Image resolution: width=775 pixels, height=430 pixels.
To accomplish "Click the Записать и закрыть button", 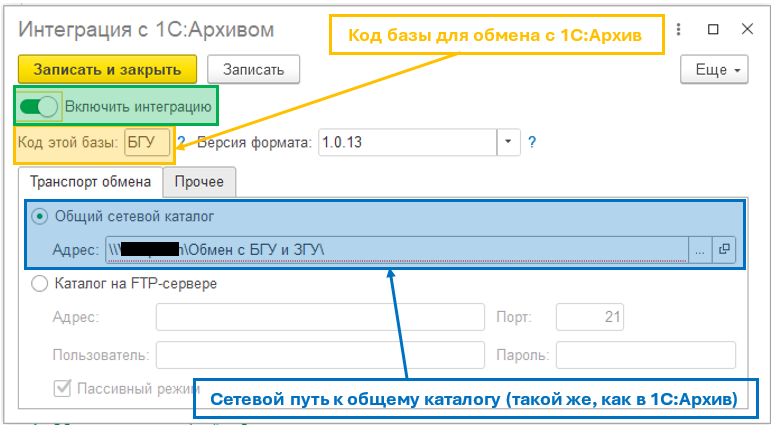I will [x=107, y=69].
